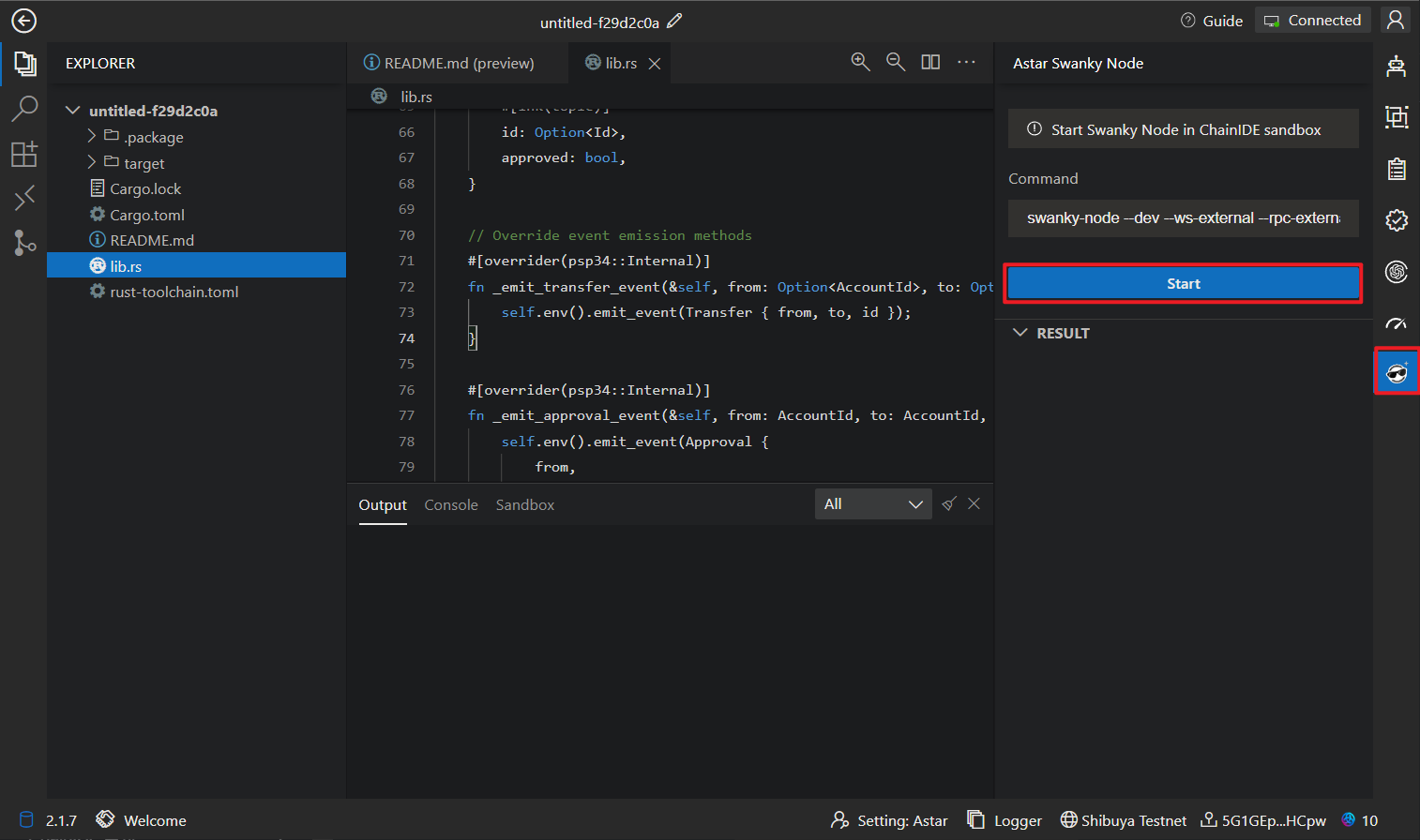
Task: Open Cargo.toml in the explorer
Action: pos(147,215)
